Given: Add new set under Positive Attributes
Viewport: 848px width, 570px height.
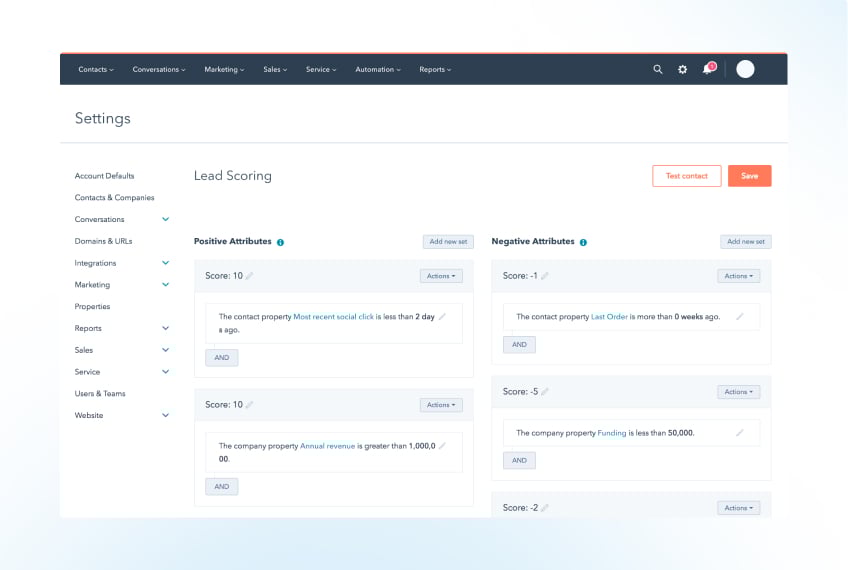Looking at the screenshot, I should [447, 242].
